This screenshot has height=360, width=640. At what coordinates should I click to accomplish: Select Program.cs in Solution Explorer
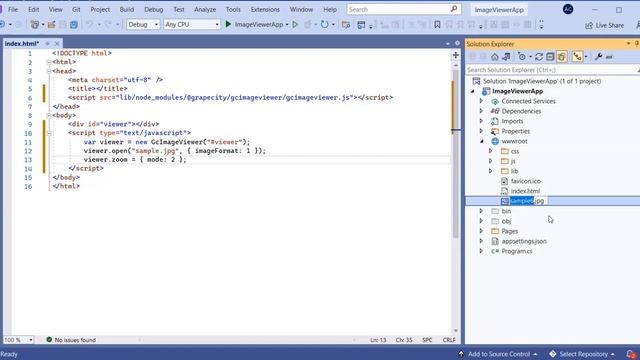pyautogui.click(x=517, y=251)
